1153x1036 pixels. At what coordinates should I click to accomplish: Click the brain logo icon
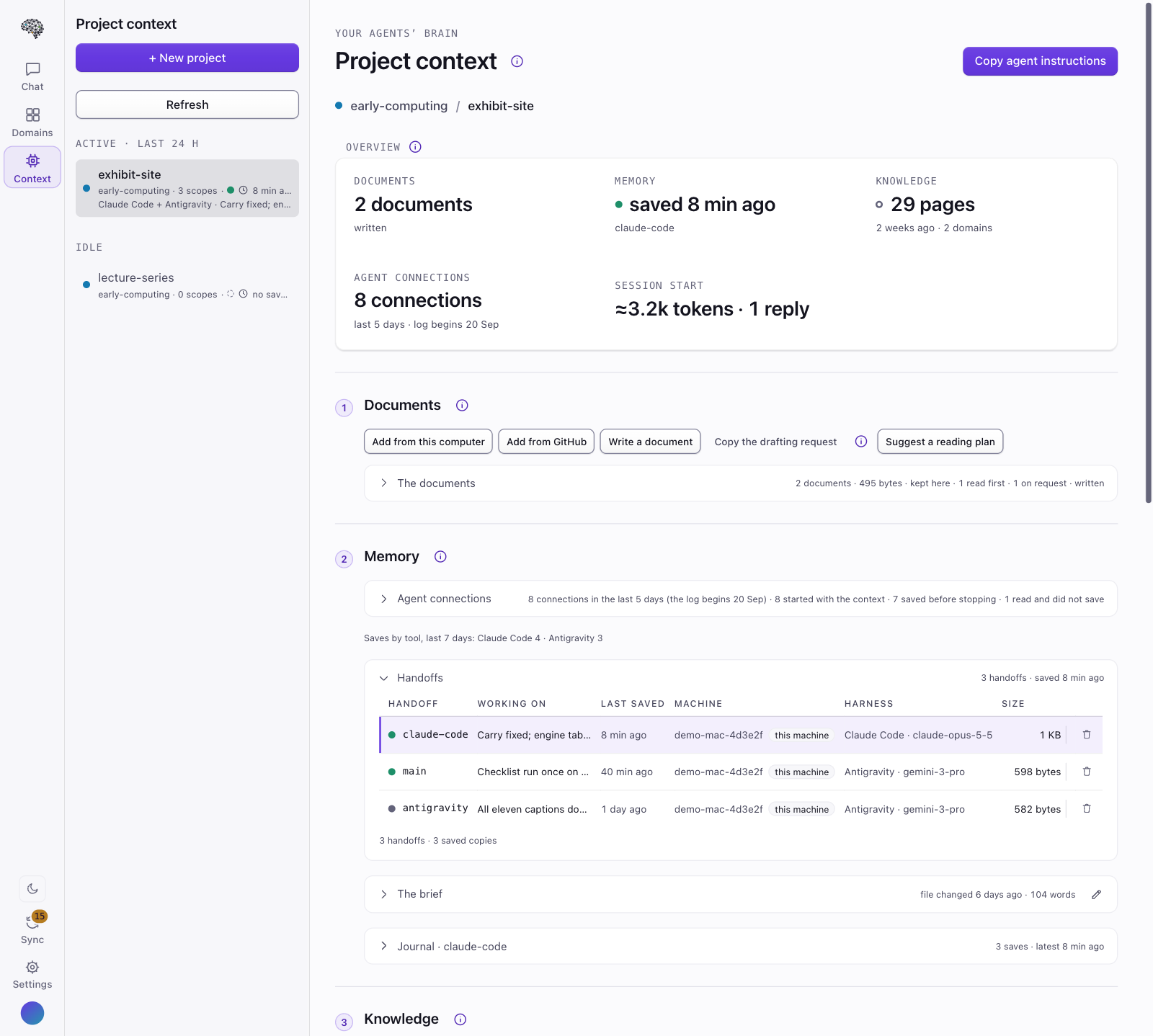pyautogui.click(x=32, y=28)
